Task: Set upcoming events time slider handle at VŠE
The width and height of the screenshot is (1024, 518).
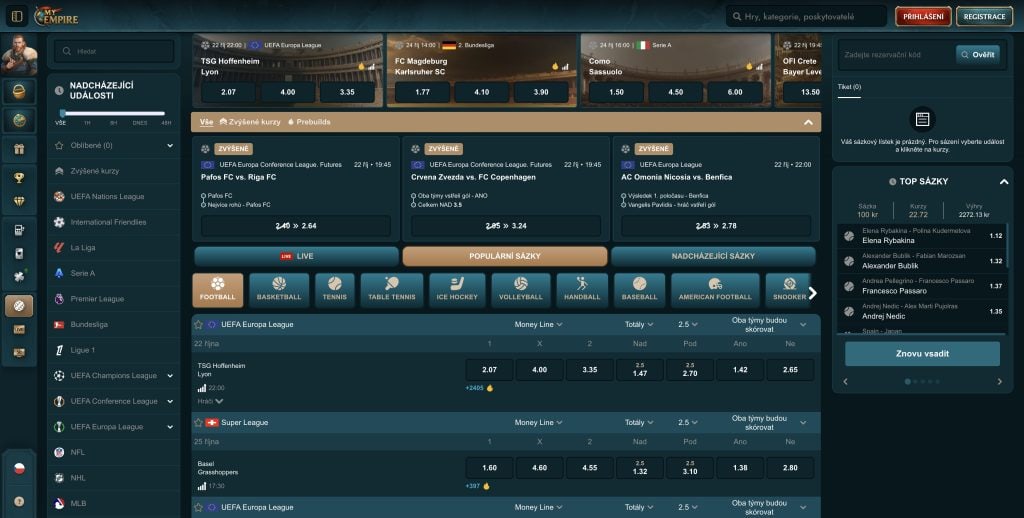Action: coord(62,113)
